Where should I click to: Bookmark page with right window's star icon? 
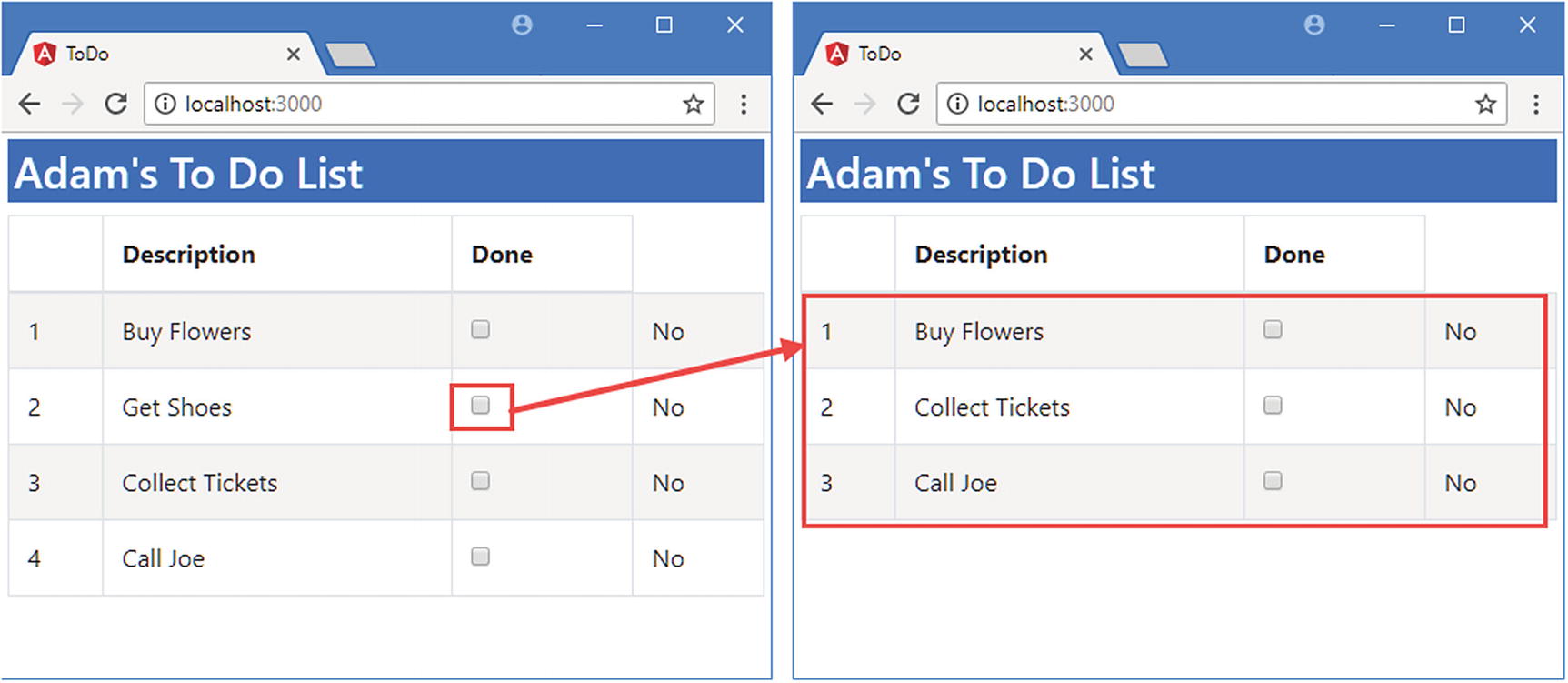(1486, 104)
